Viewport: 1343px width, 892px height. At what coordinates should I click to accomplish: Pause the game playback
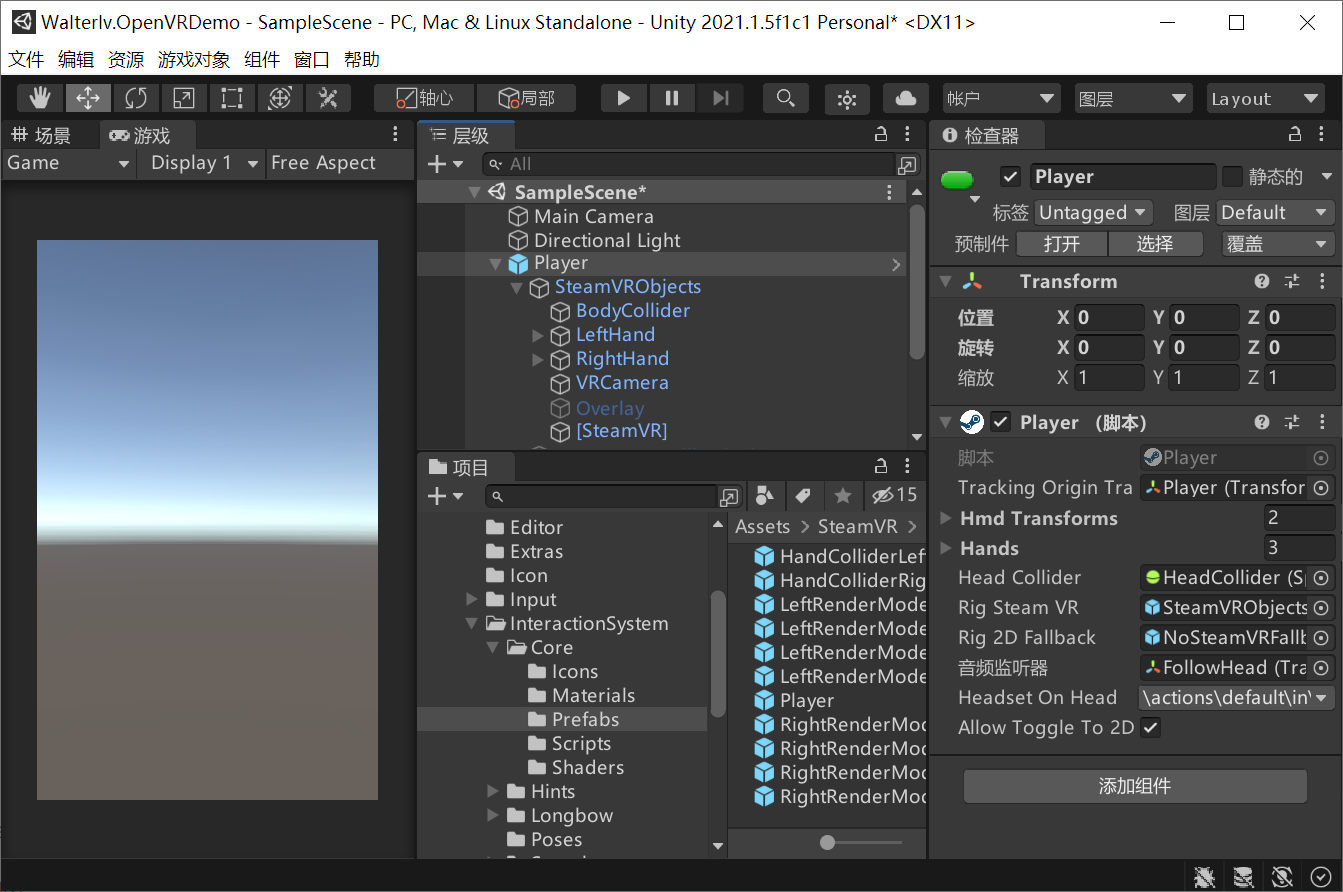pos(672,98)
